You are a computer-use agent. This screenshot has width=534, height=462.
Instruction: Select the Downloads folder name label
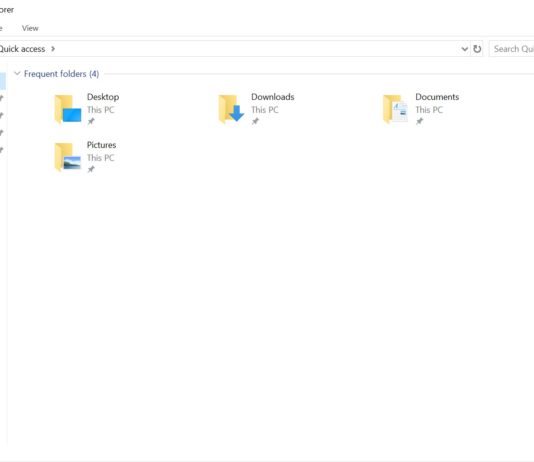click(272, 97)
